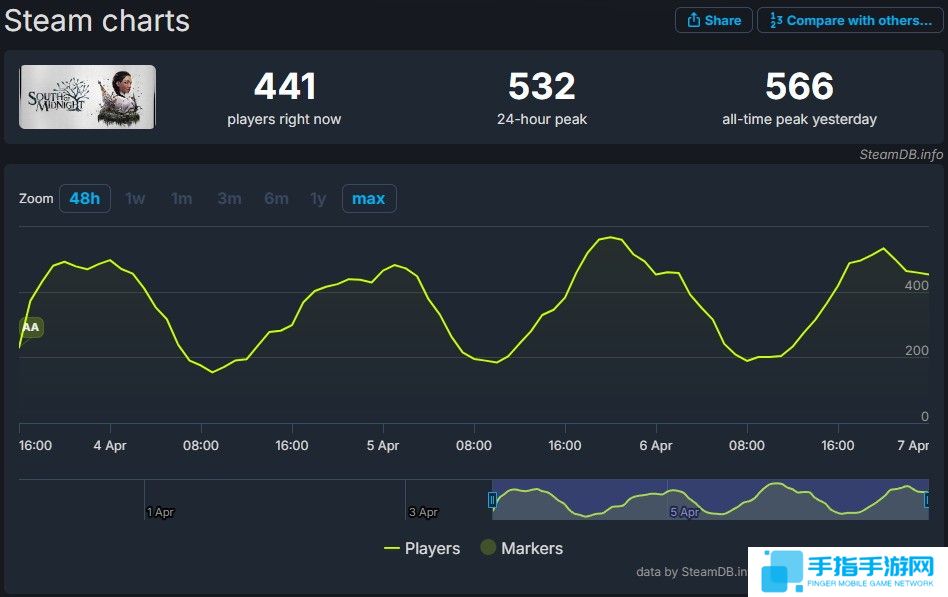Click the 1 Apr label in navigator

tap(160, 512)
